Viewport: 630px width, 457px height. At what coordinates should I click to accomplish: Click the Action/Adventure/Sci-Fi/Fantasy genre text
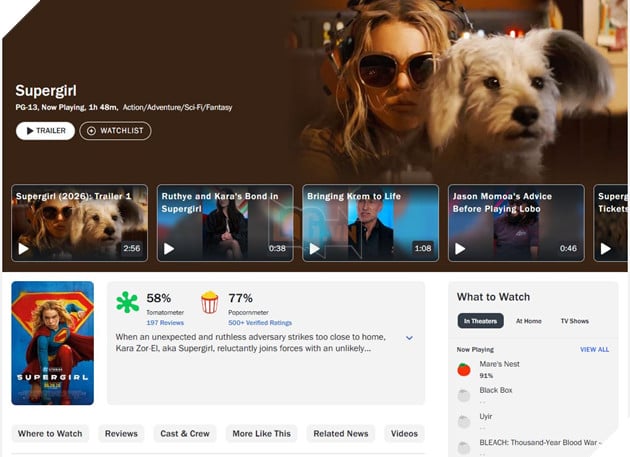178,107
